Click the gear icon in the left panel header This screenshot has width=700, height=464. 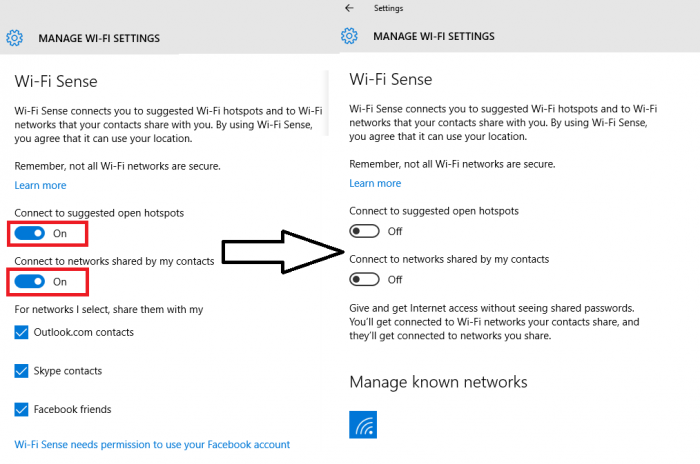point(14,39)
